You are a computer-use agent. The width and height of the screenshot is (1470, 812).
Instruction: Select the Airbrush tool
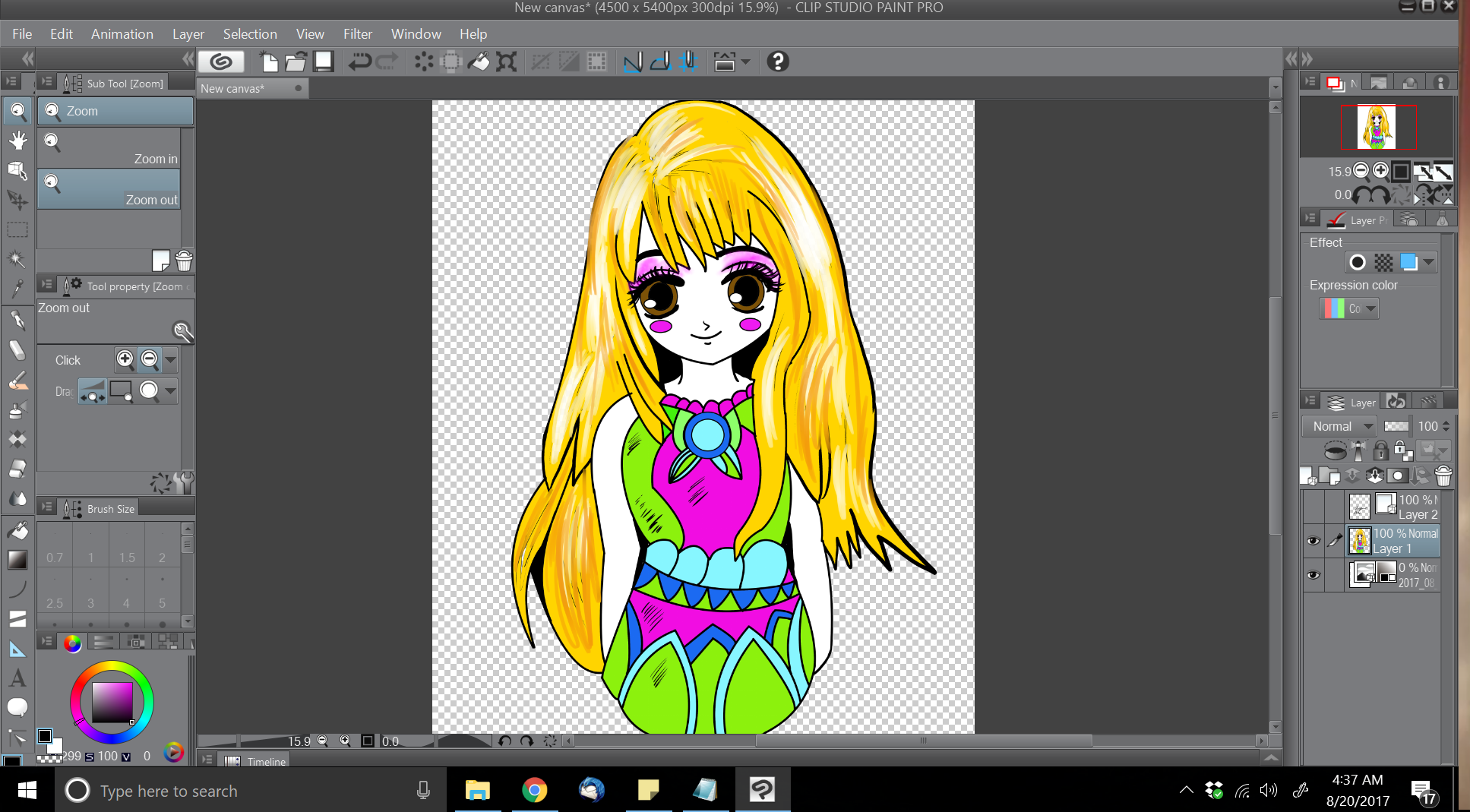[17, 410]
